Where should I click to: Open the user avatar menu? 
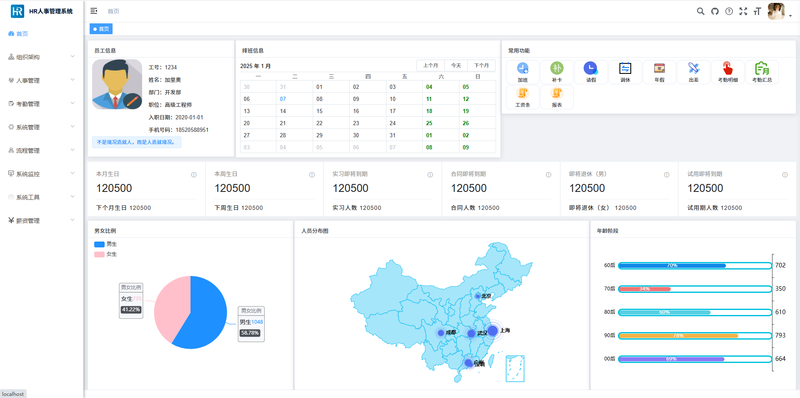[x=779, y=11]
